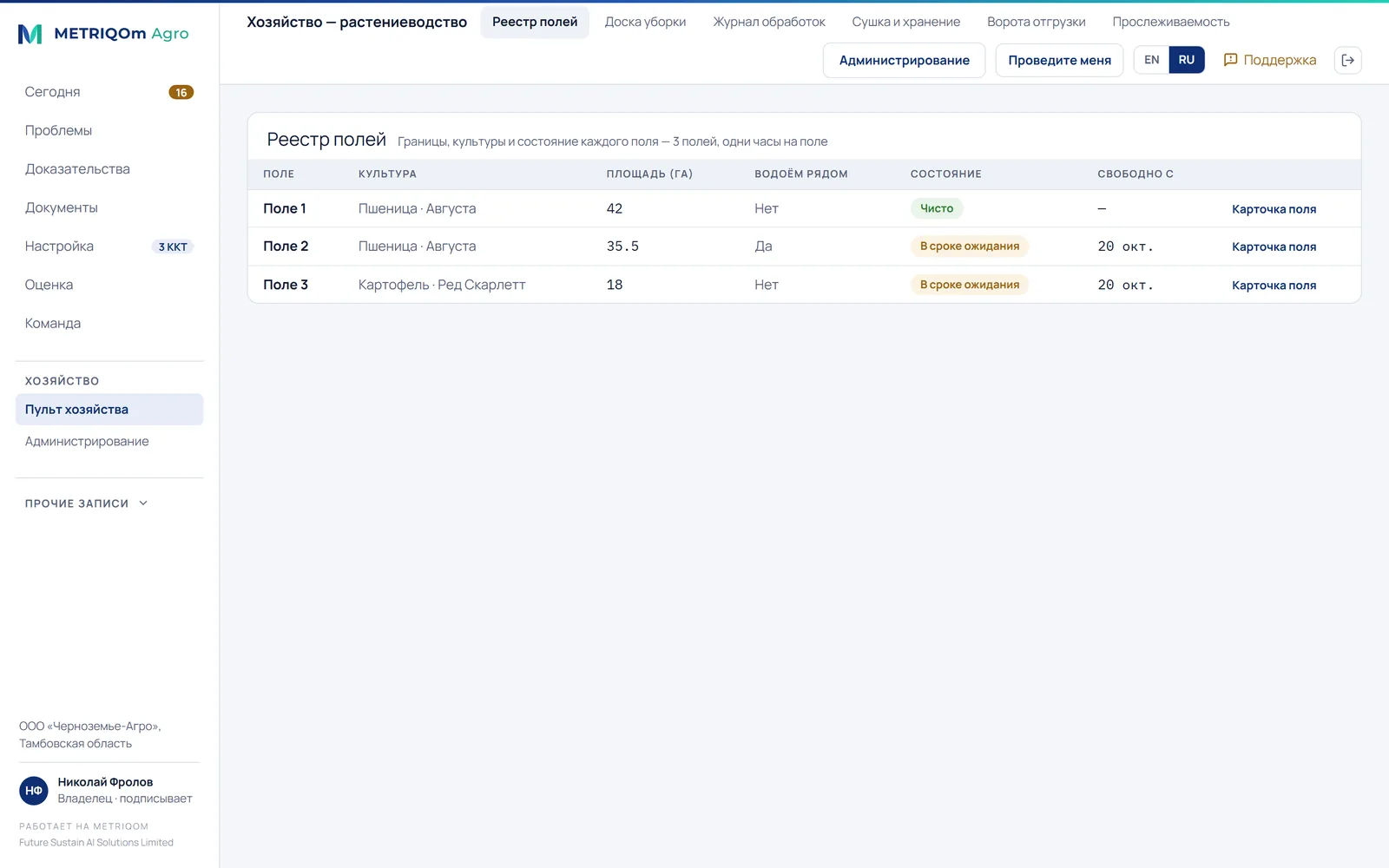Open Администрирование in the sidebar
Screen dimensions: 1389x868
pyautogui.click(x=109, y=442)
